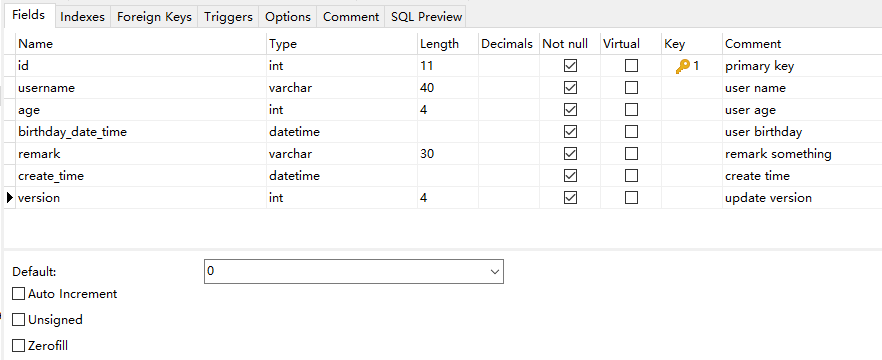Open the Triggers tab
Image resolution: width=882 pixels, height=360 pixels.
pos(228,17)
